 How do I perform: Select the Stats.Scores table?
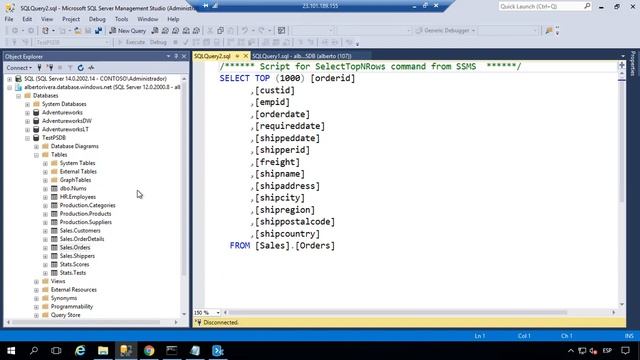74,264
